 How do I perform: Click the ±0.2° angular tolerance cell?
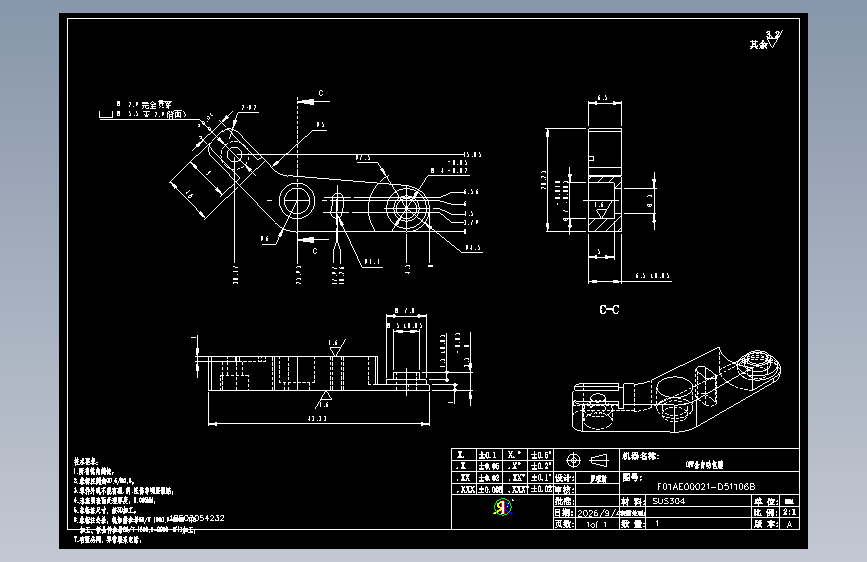point(541,466)
